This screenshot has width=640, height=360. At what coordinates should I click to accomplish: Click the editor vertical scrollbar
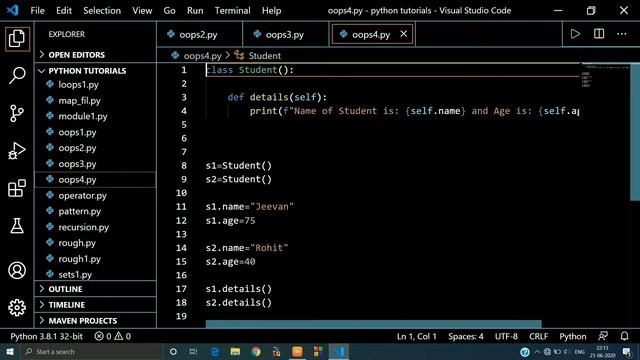point(635,131)
